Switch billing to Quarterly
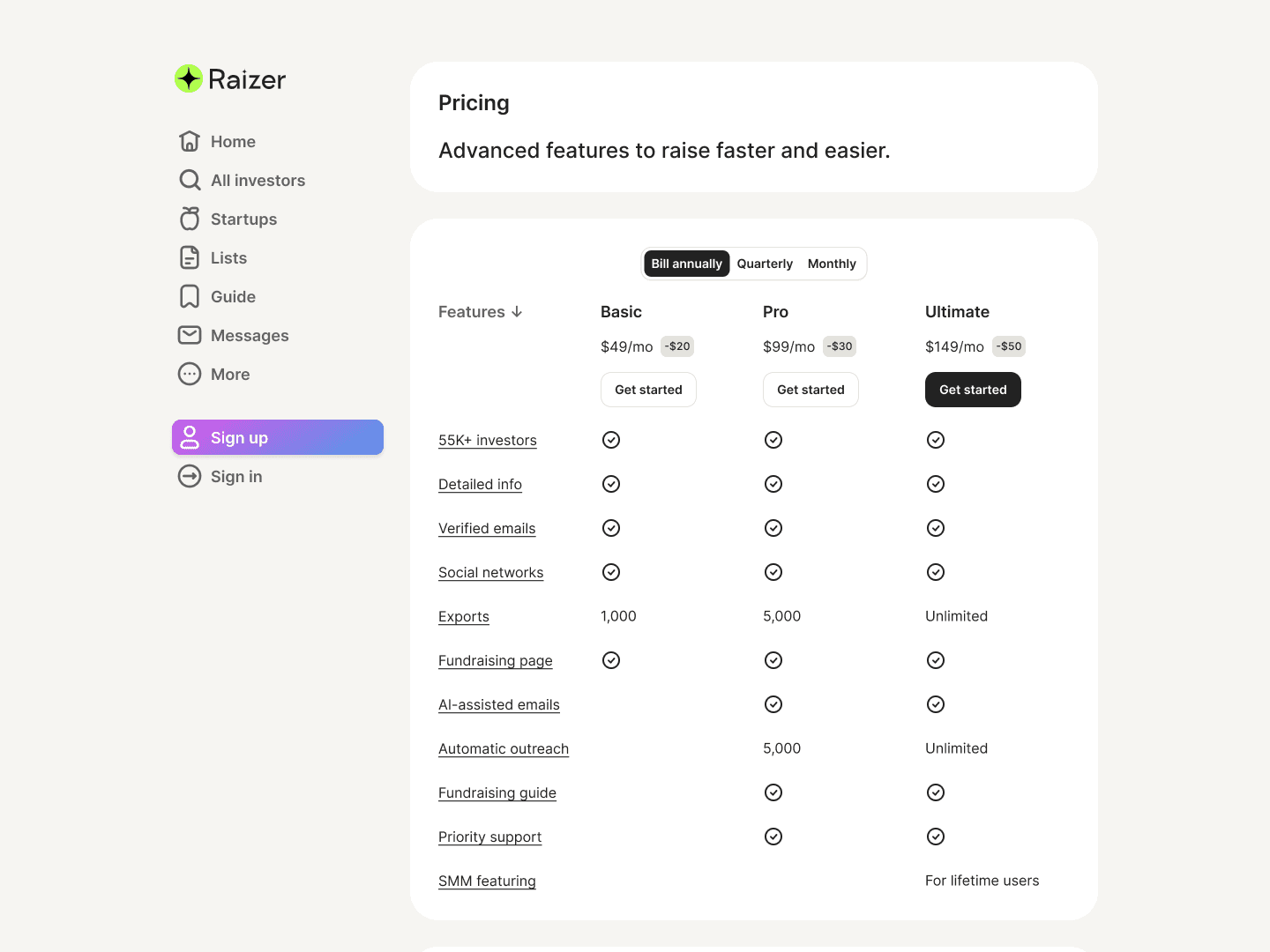Viewport: 1270px width, 952px height. tap(765, 264)
